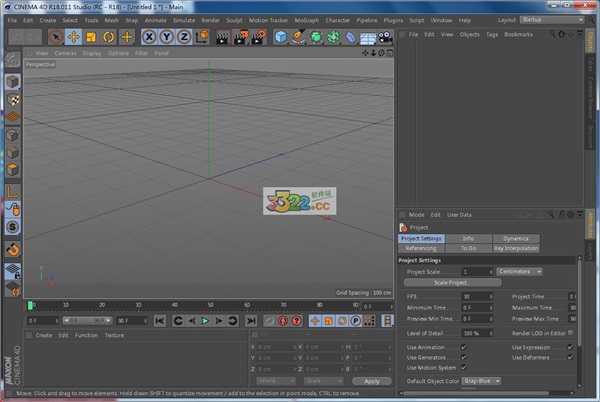Expand the Default Object Color dropdown

point(481,381)
